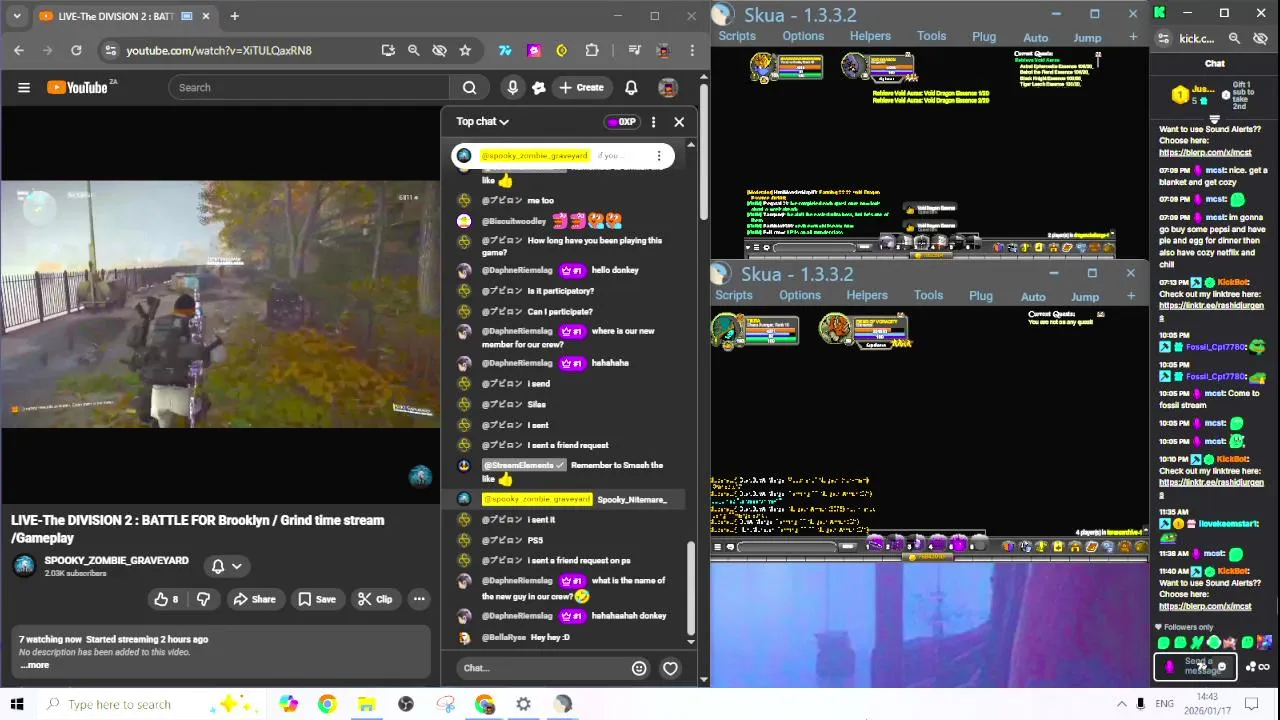Screen dimensions: 1280x720
Task: Focus the YouTube Search input field
Action: tap(310, 88)
